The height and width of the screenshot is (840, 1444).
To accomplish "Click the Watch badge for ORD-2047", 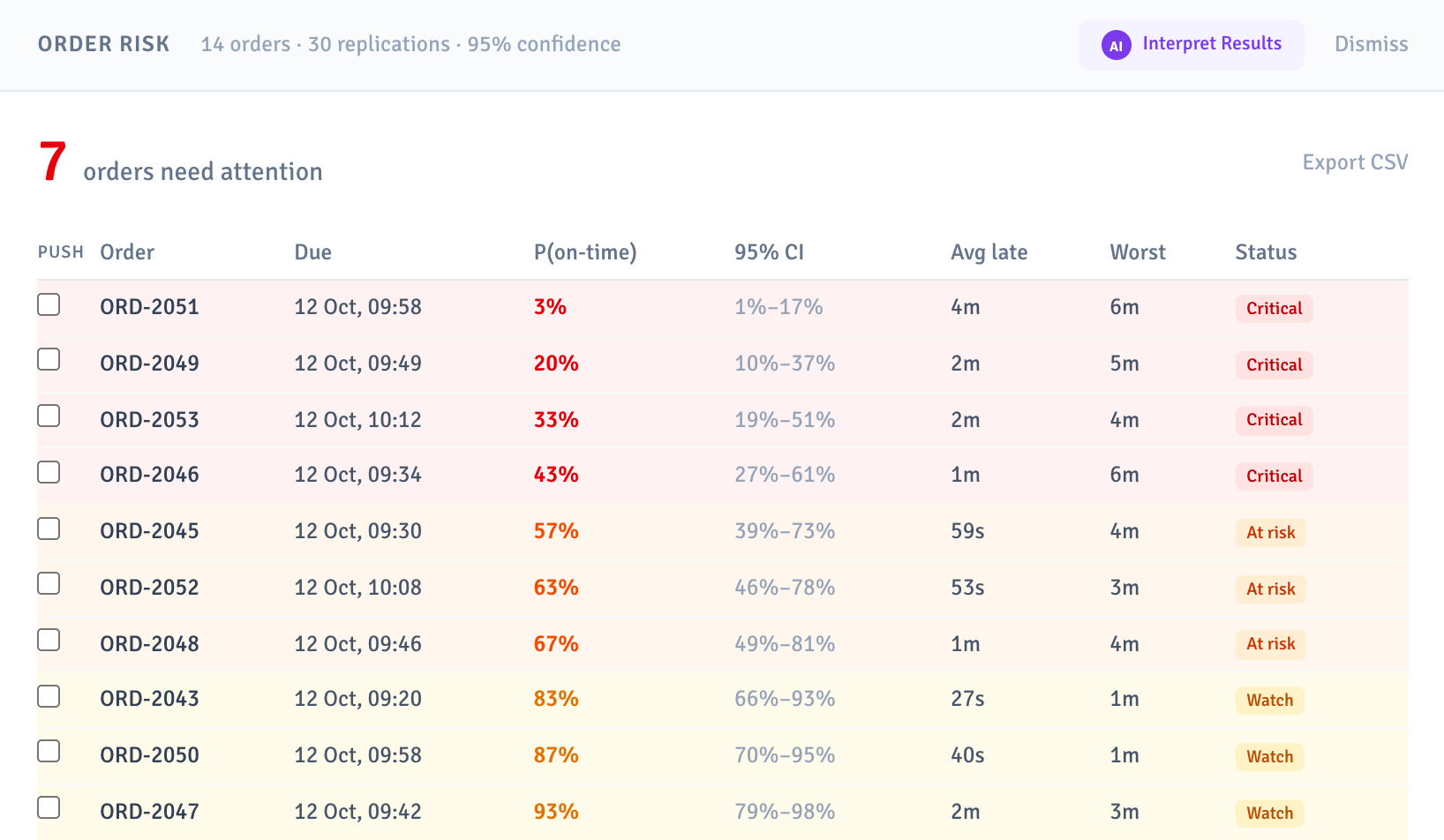I will pos(1269,814).
